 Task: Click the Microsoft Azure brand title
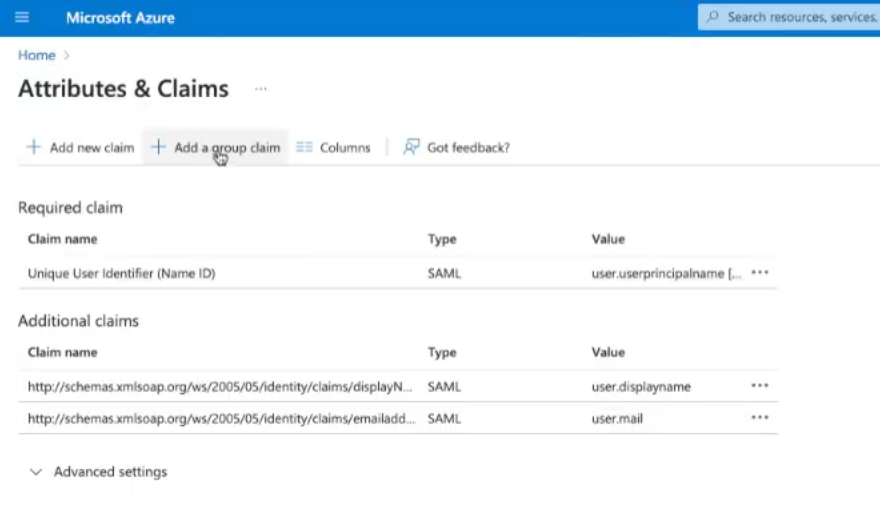[119, 17]
